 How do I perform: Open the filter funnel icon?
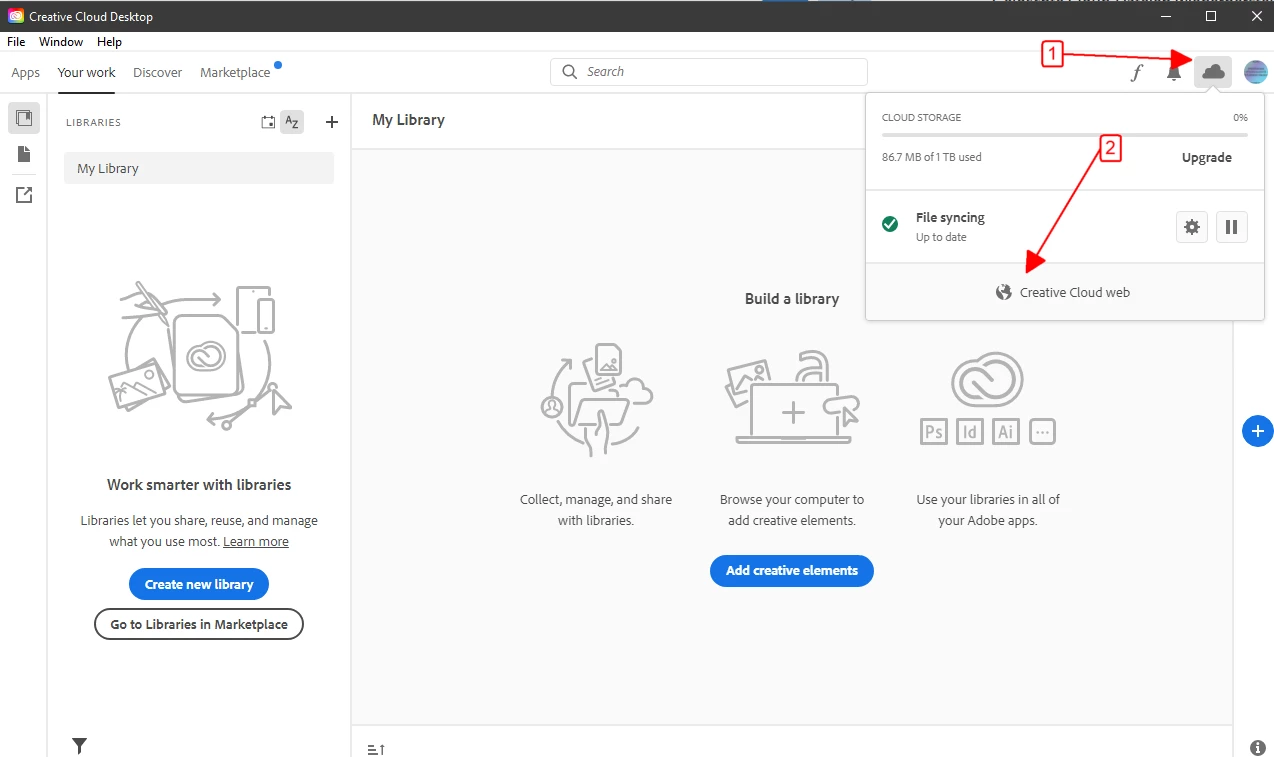80,745
